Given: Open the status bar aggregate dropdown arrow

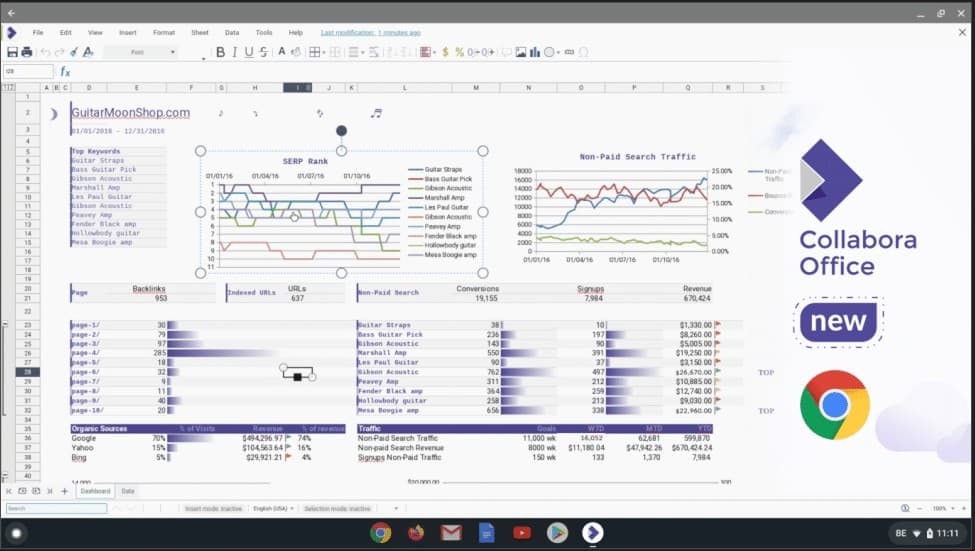Looking at the screenshot, I should [x=396, y=509].
